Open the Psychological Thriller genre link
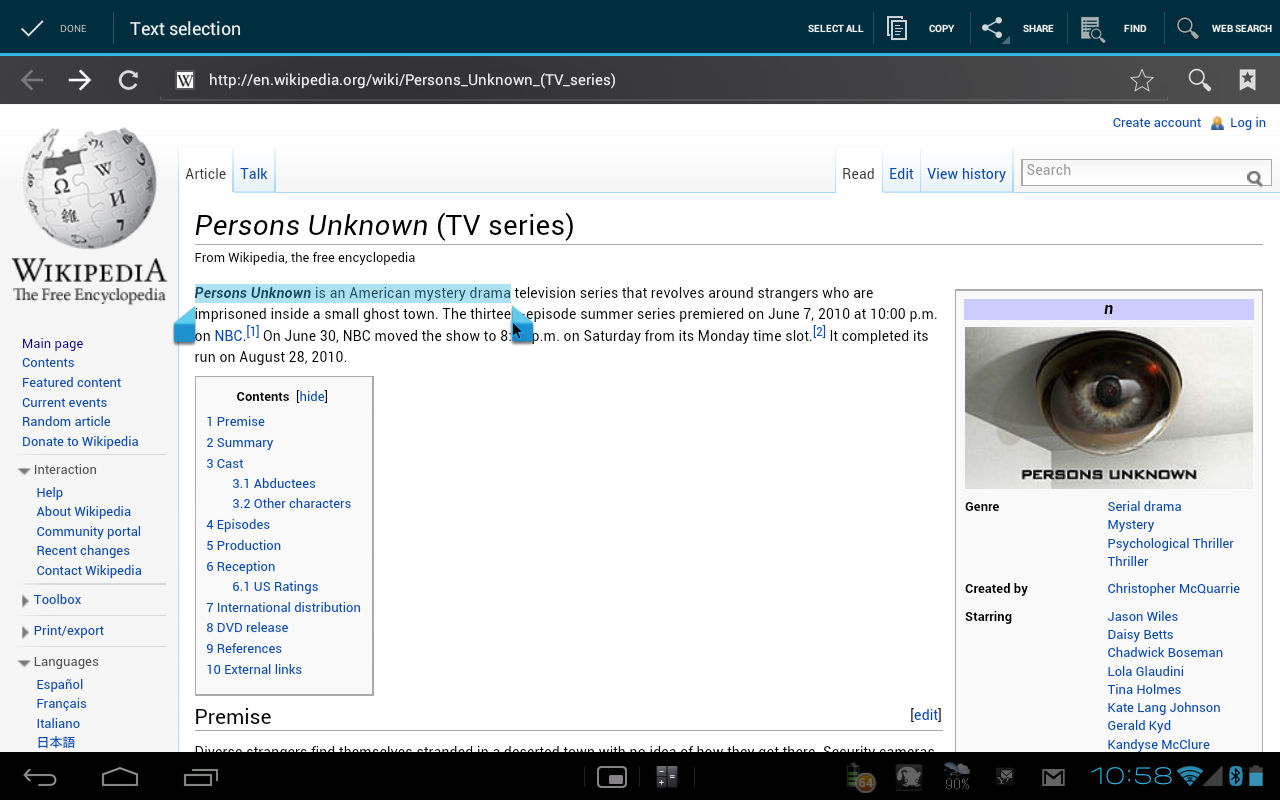 1170,544
